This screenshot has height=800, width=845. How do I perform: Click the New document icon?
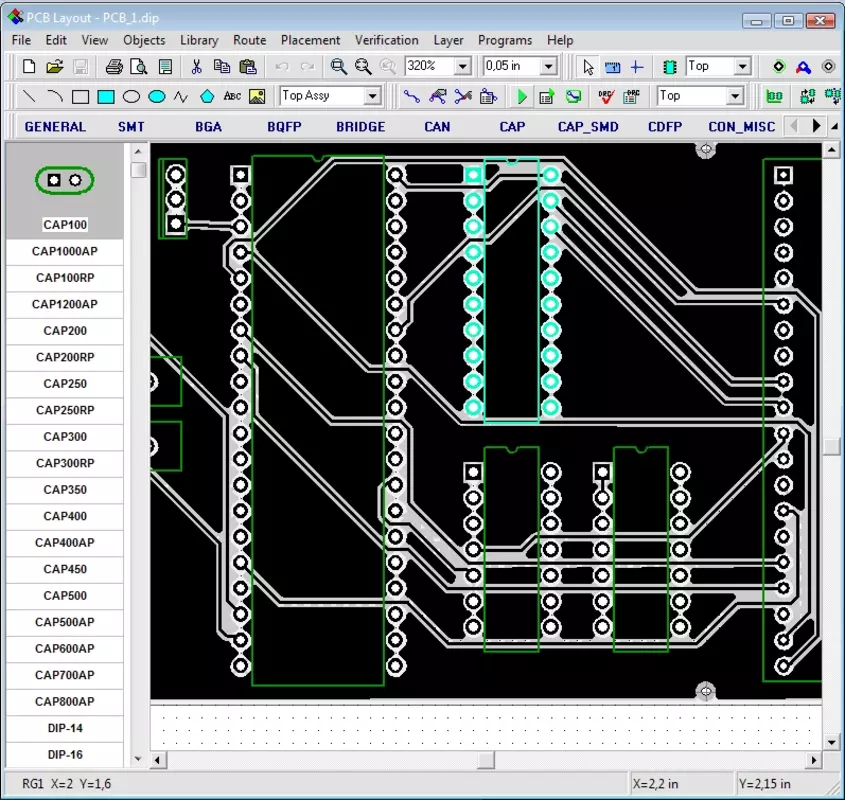[x=29, y=67]
